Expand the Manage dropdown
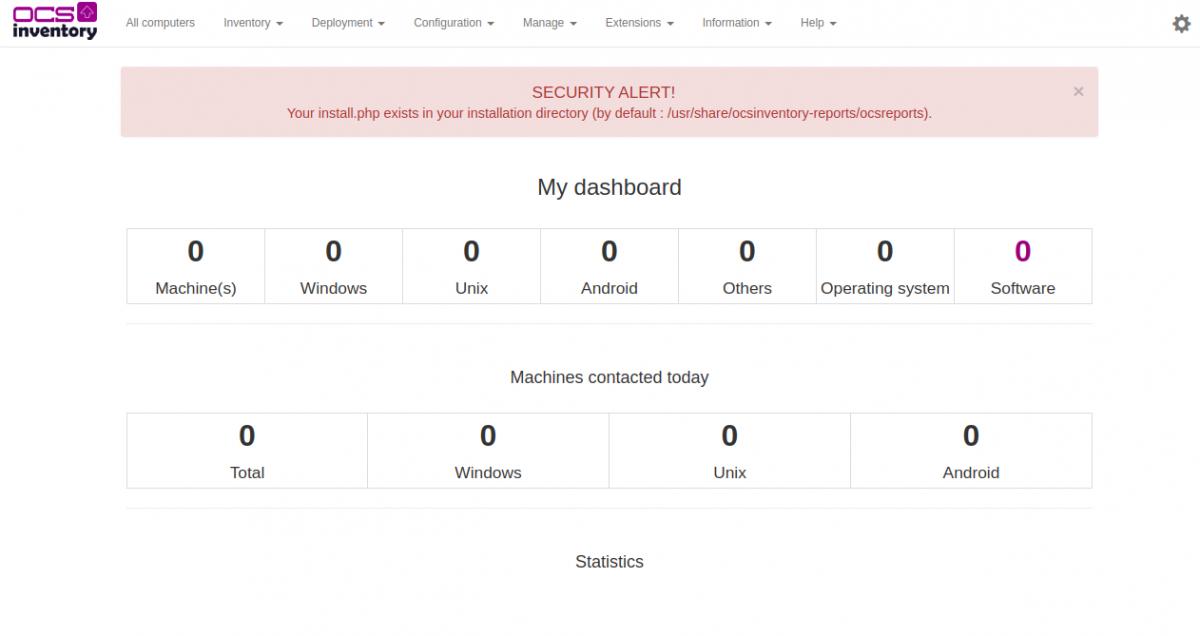 point(548,22)
